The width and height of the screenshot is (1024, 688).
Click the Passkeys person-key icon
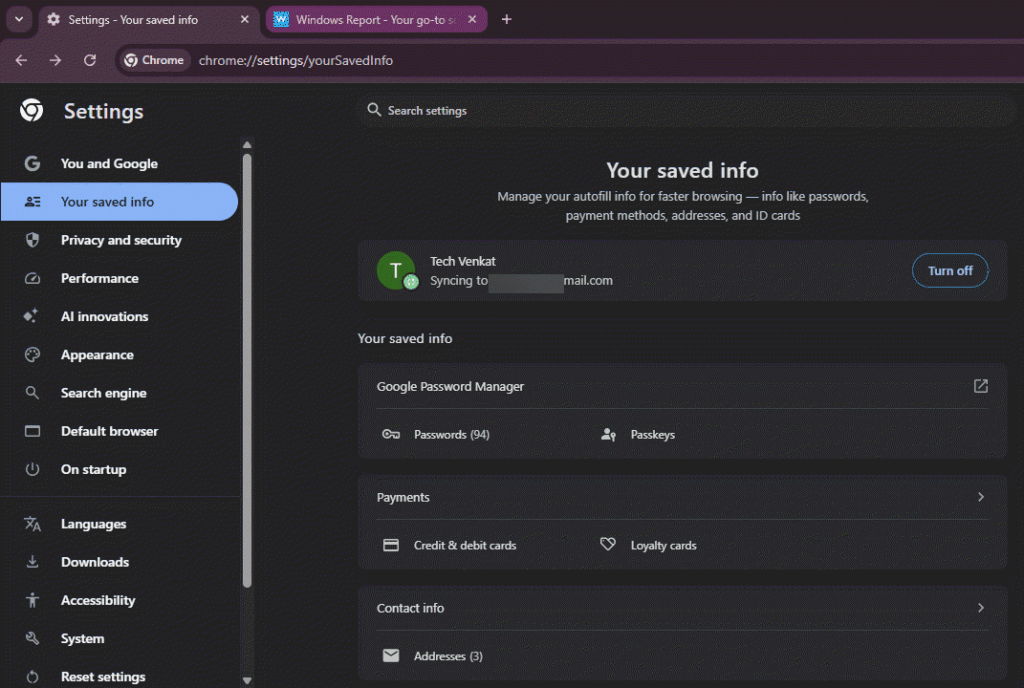click(x=608, y=434)
